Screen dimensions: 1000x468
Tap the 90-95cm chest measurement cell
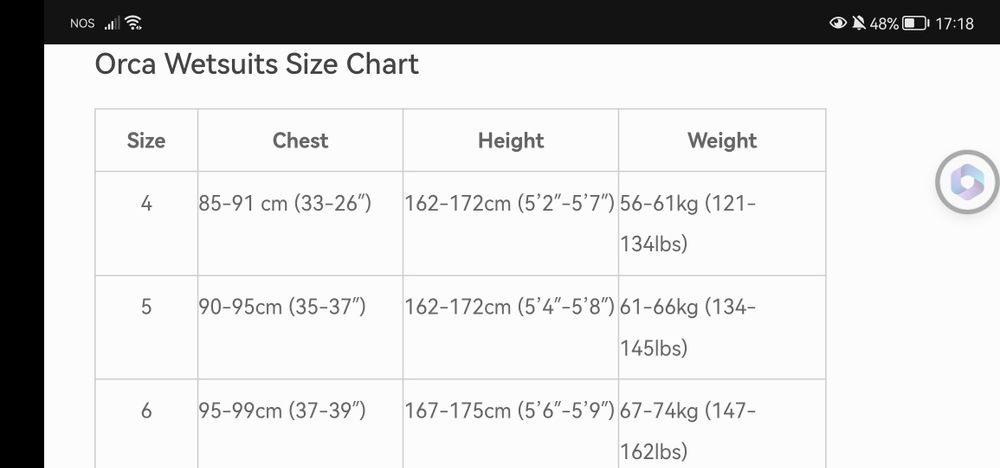point(282,307)
